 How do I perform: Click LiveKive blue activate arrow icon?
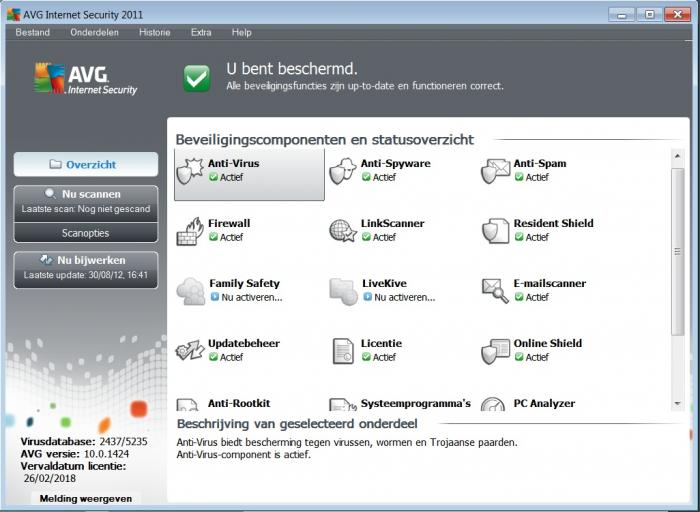coord(367,297)
